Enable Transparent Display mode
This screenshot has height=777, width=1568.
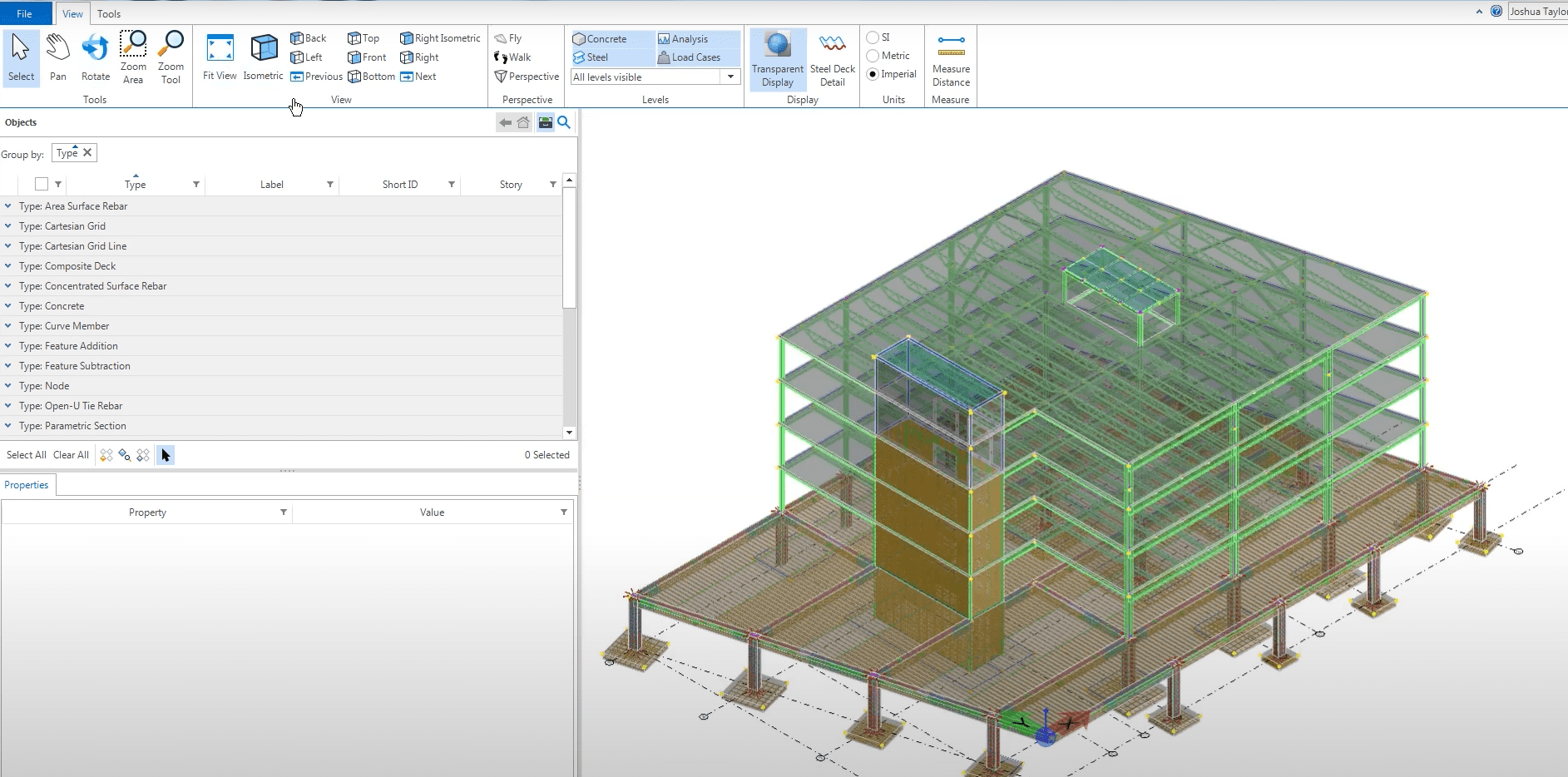coord(776,57)
